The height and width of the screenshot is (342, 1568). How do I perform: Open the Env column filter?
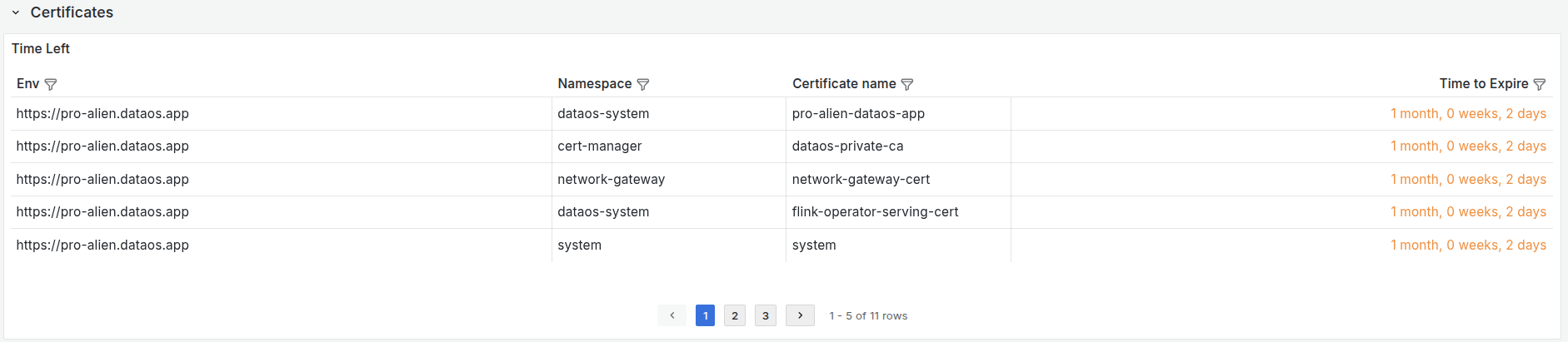(51, 84)
